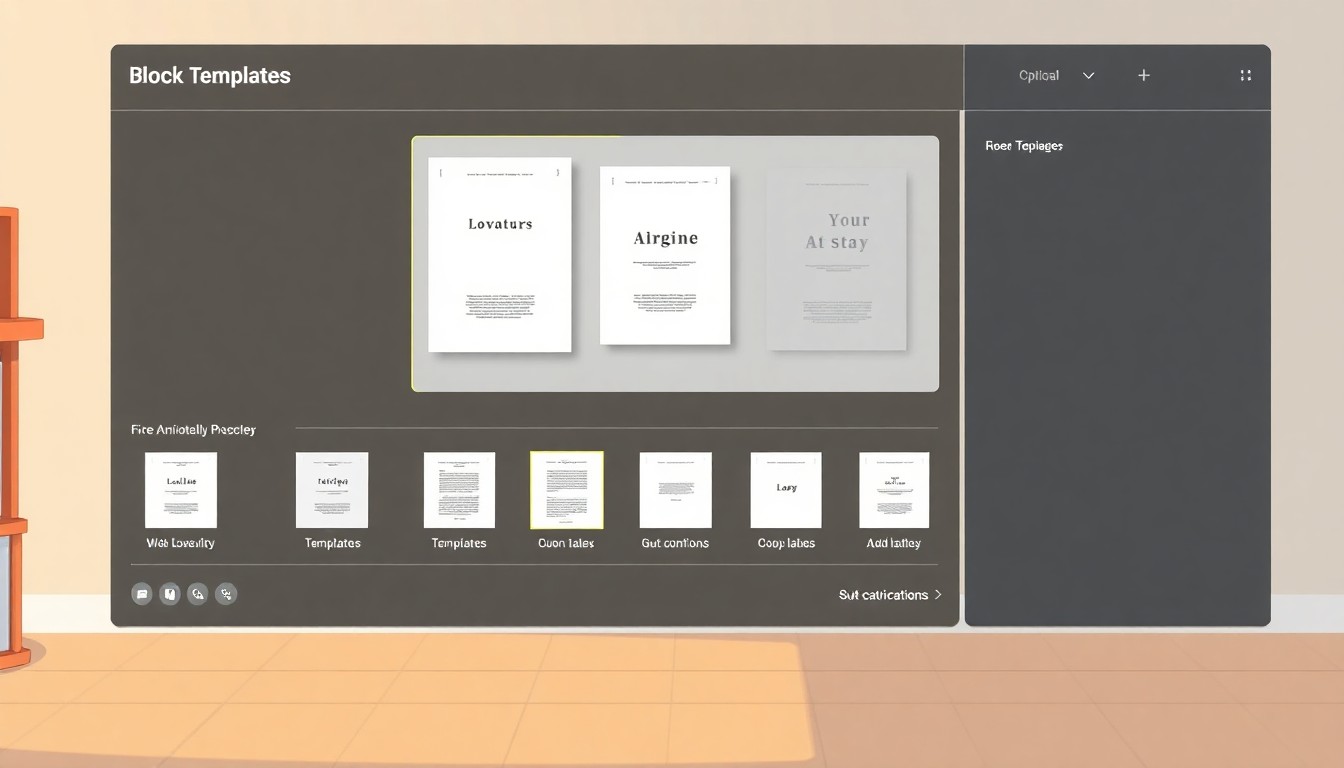Select the Coop labes thumbnail
The height and width of the screenshot is (768, 1344).
786,490
